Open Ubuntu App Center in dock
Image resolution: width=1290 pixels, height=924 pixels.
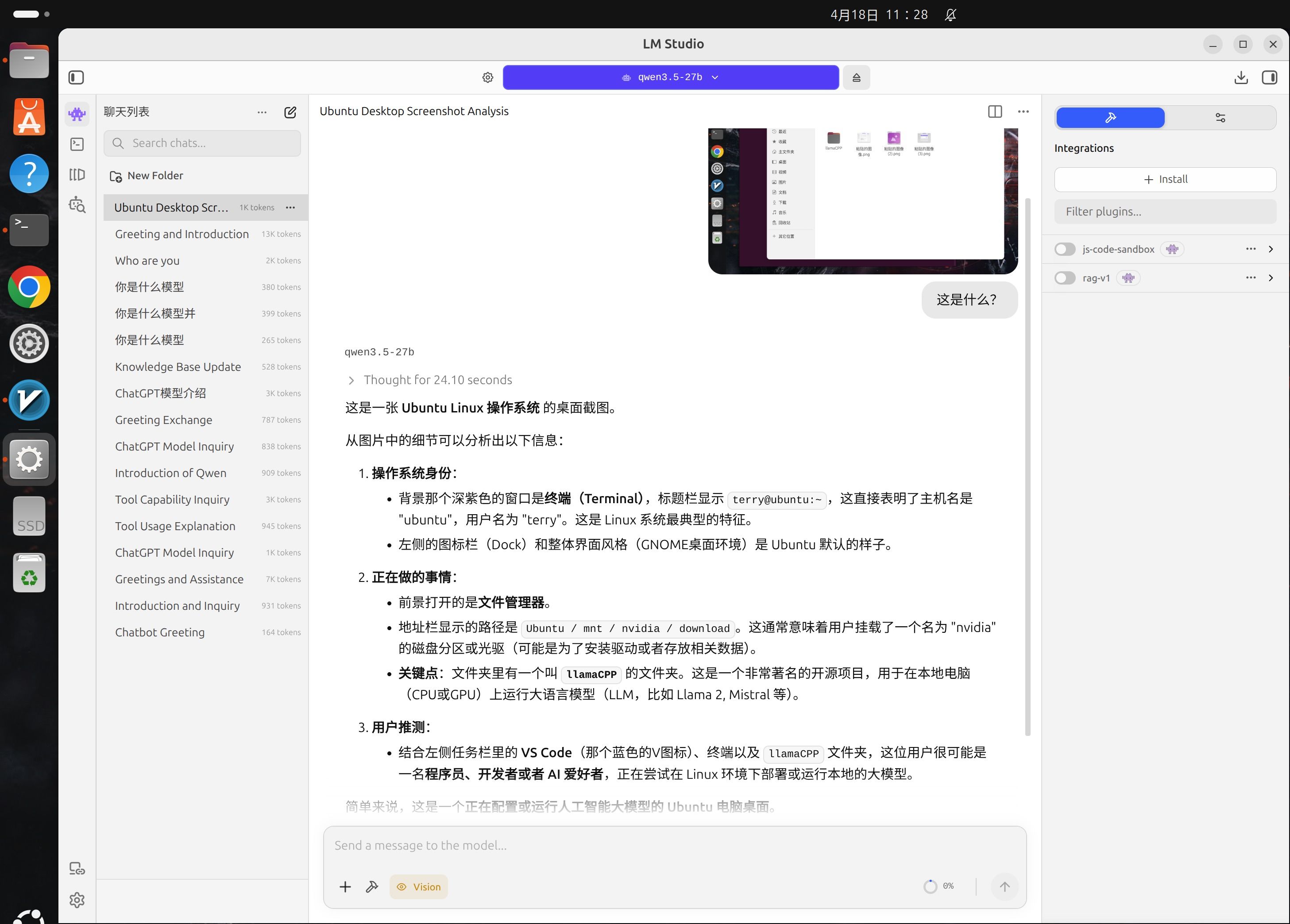click(29, 117)
